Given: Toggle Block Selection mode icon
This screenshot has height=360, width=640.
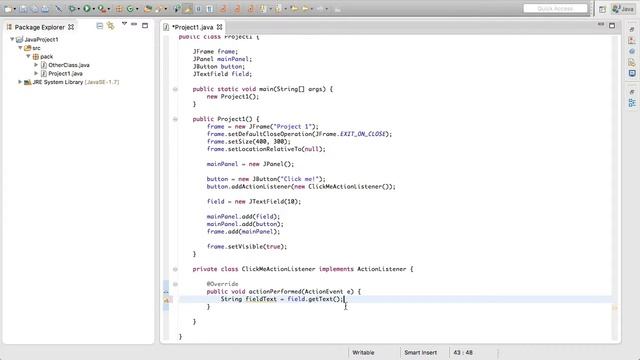Looking at the screenshot, I should (x=198, y=9).
